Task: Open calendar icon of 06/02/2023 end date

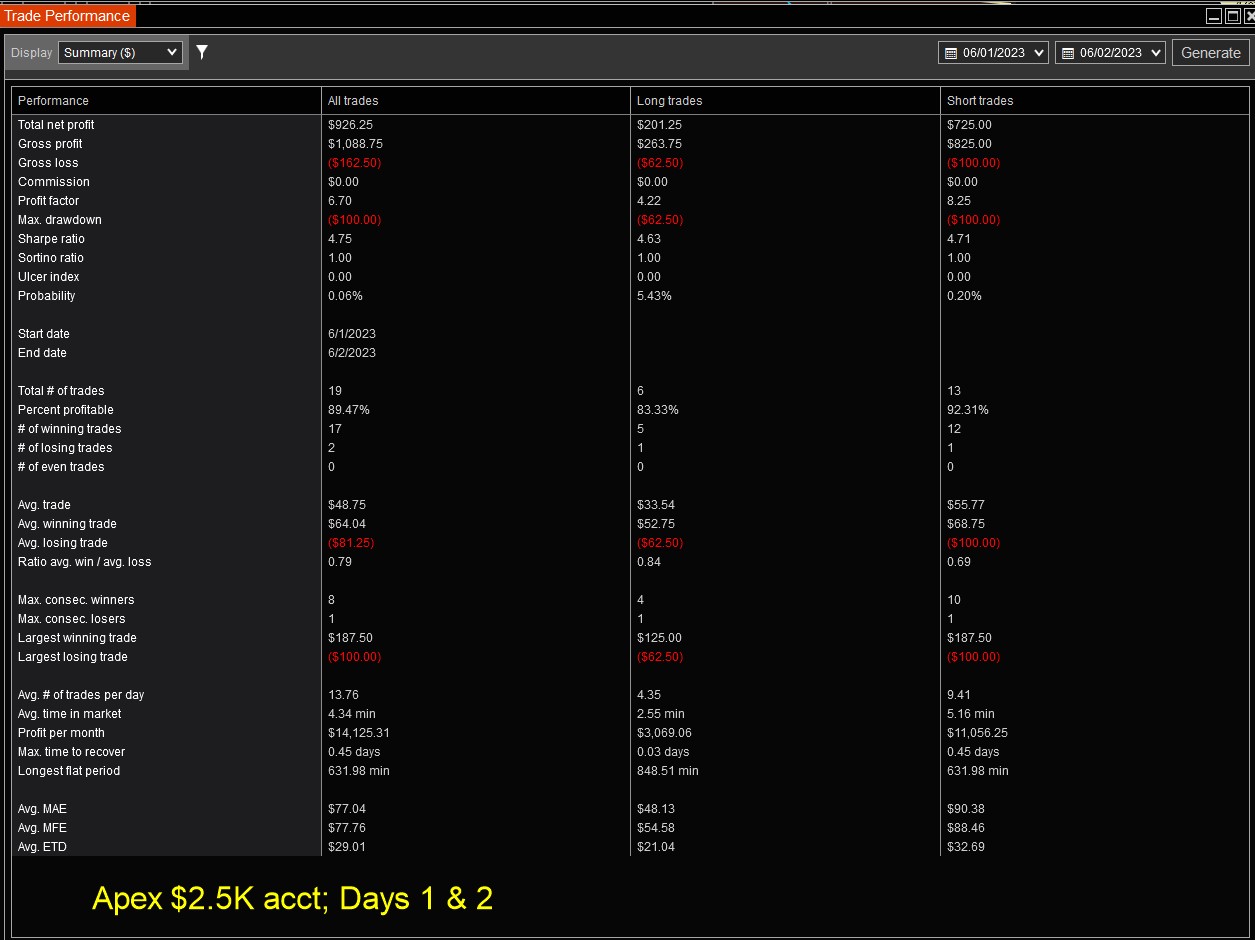Action: pos(1068,53)
